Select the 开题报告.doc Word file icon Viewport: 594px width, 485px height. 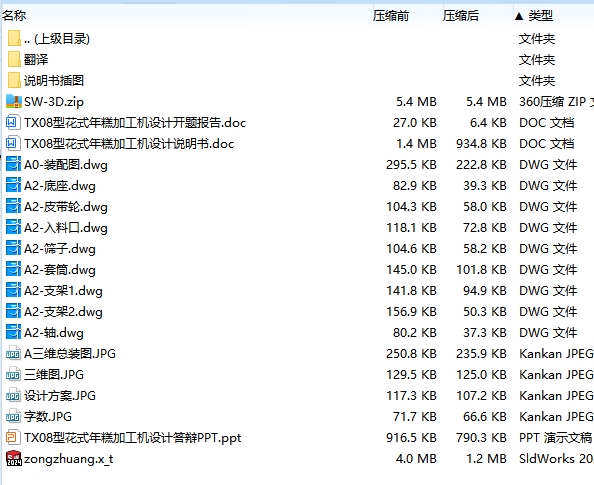point(13,122)
